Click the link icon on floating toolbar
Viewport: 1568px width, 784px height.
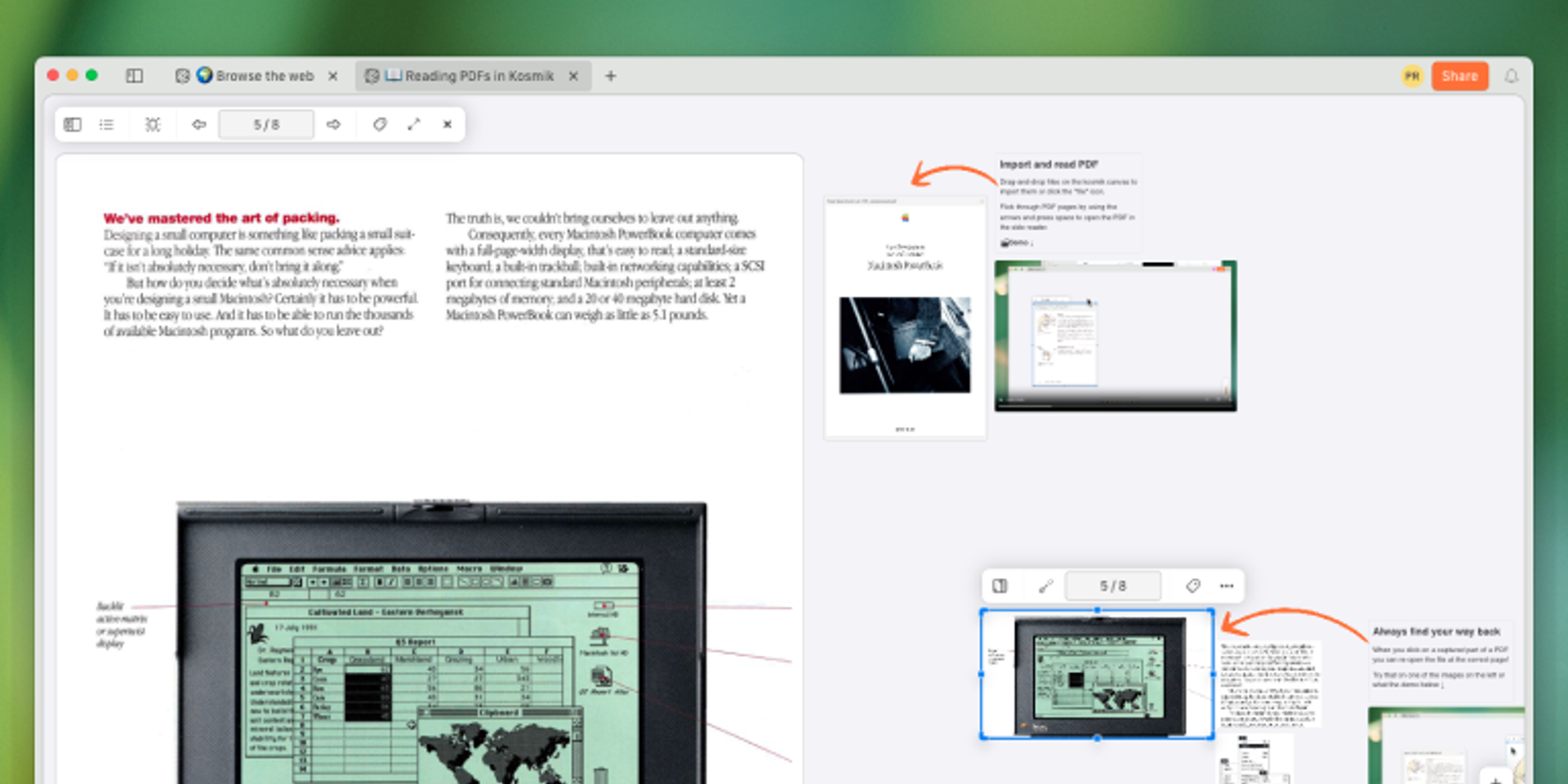[x=1046, y=586]
